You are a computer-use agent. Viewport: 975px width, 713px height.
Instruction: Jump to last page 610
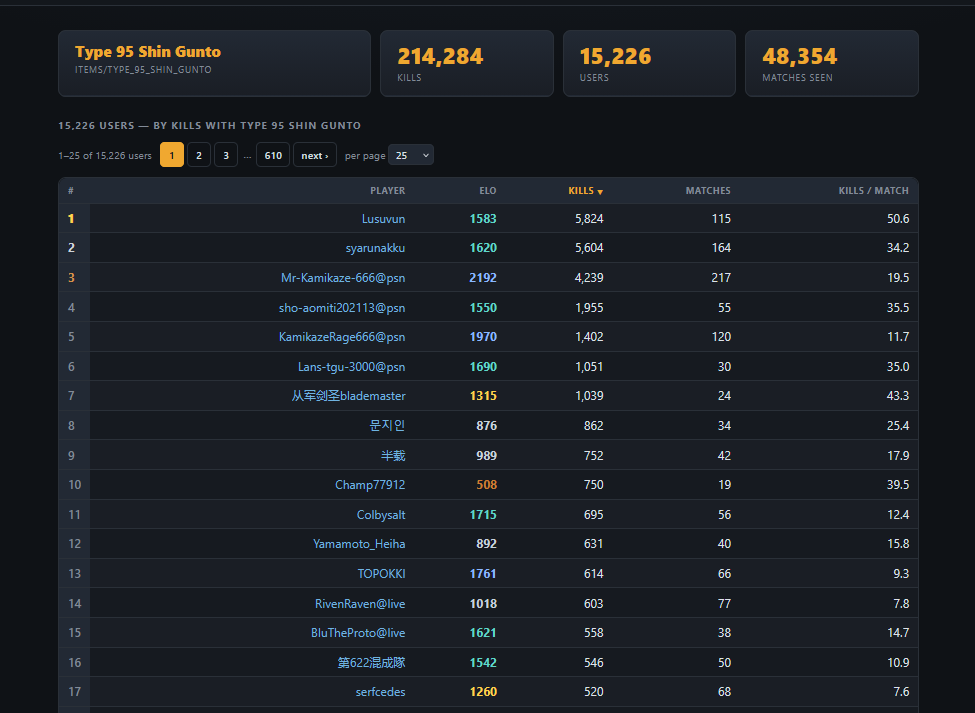(x=273, y=155)
